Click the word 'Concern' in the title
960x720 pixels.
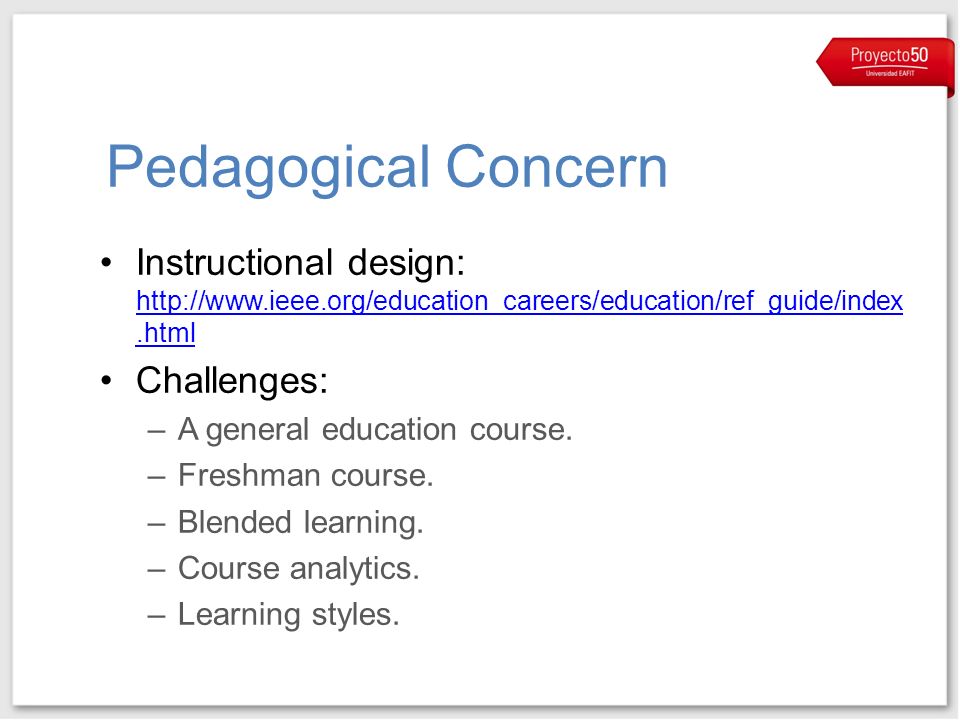click(x=557, y=167)
